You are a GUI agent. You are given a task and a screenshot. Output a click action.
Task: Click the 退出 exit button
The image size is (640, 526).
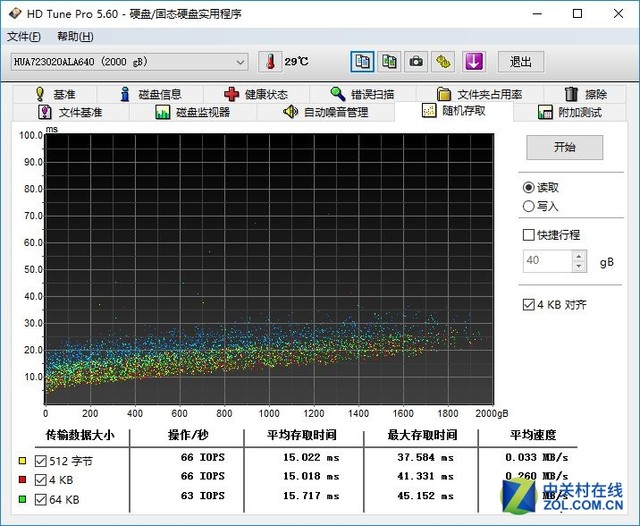pos(521,62)
